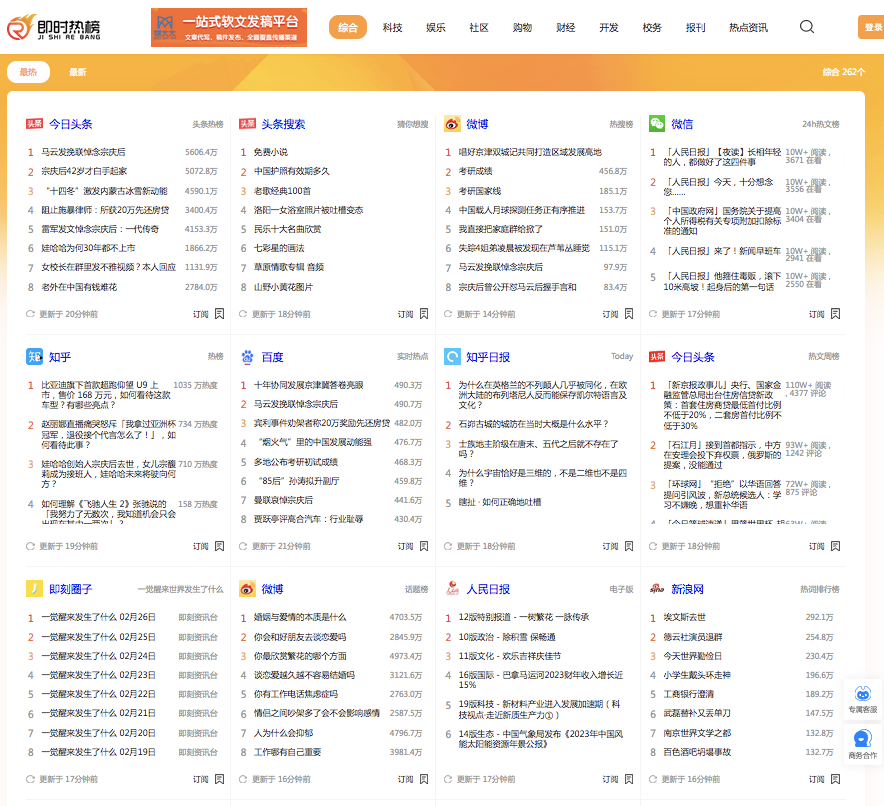884x806 pixels.
Task: Bookmark icon on 百度 card
Action: click(424, 546)
